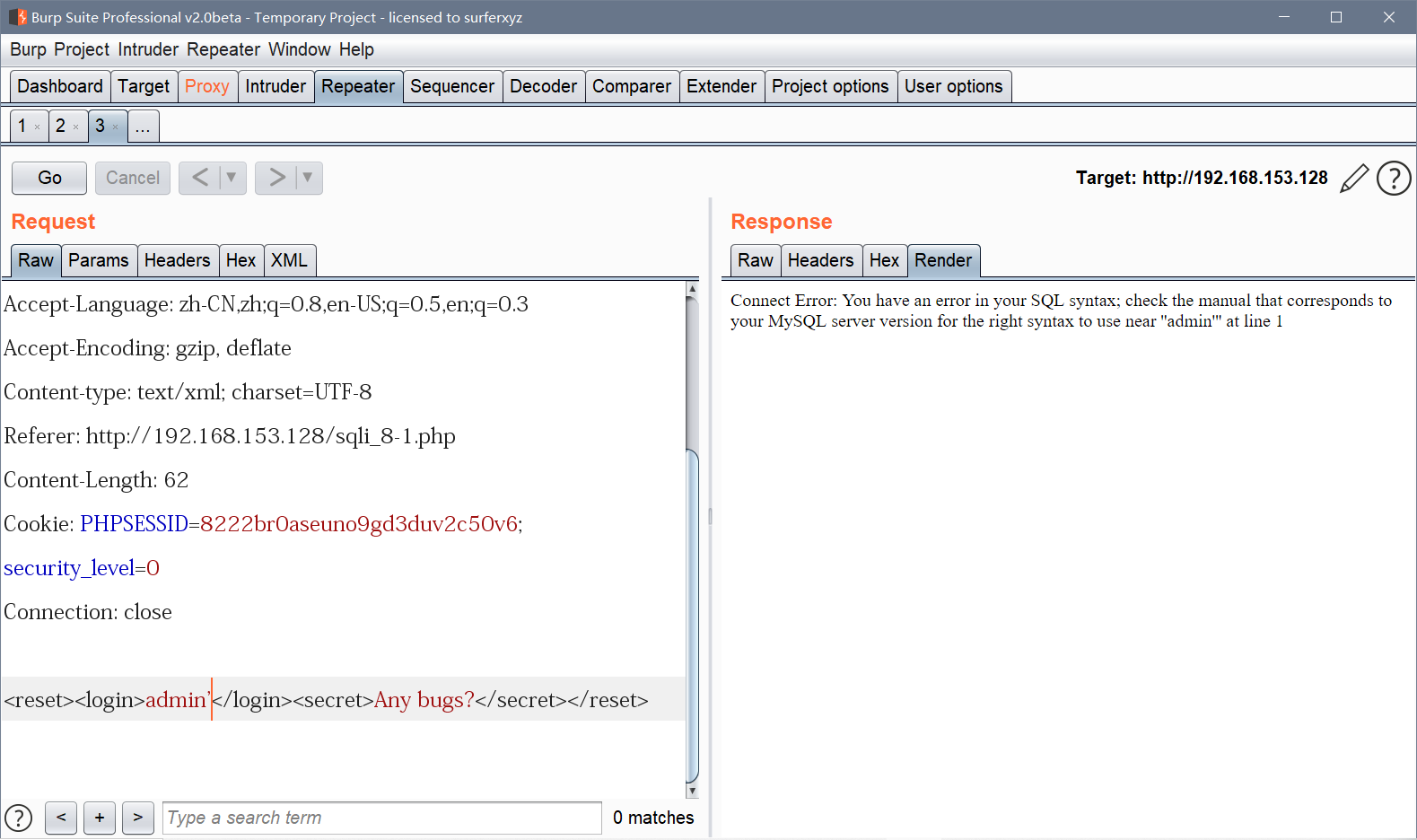Close Repeater tab 3 with its x
This screenshot has height=840, width=1417.
(115, 127)
